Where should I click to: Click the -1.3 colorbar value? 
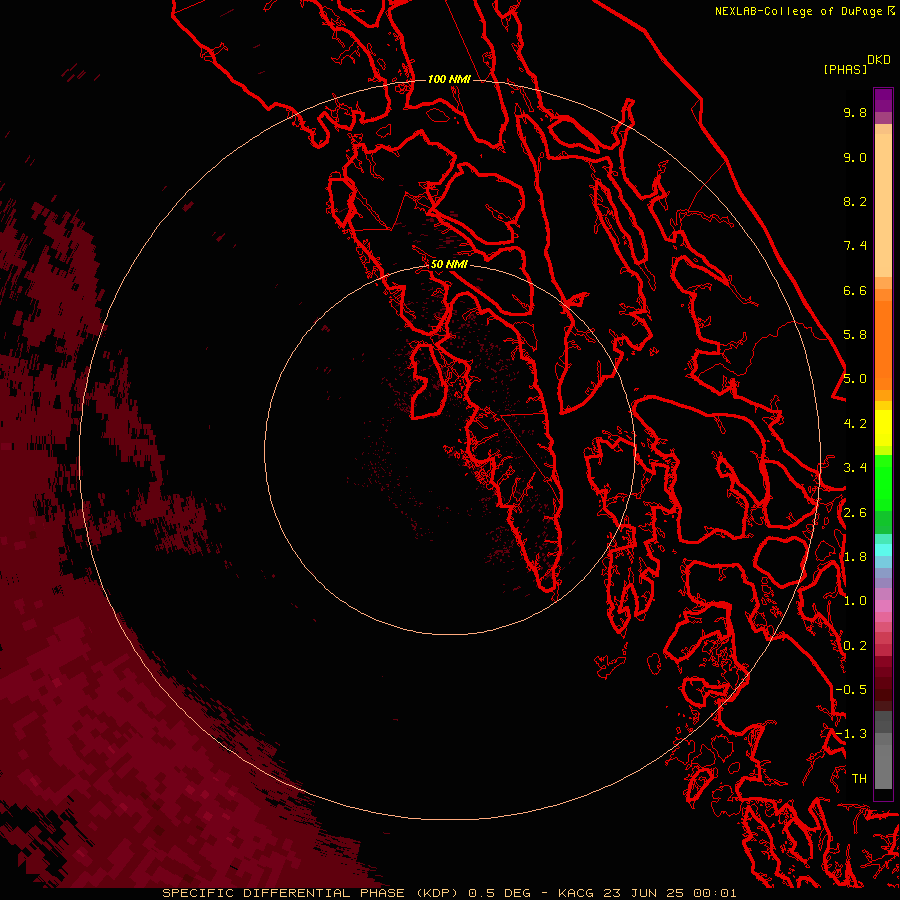pos(851,734)
